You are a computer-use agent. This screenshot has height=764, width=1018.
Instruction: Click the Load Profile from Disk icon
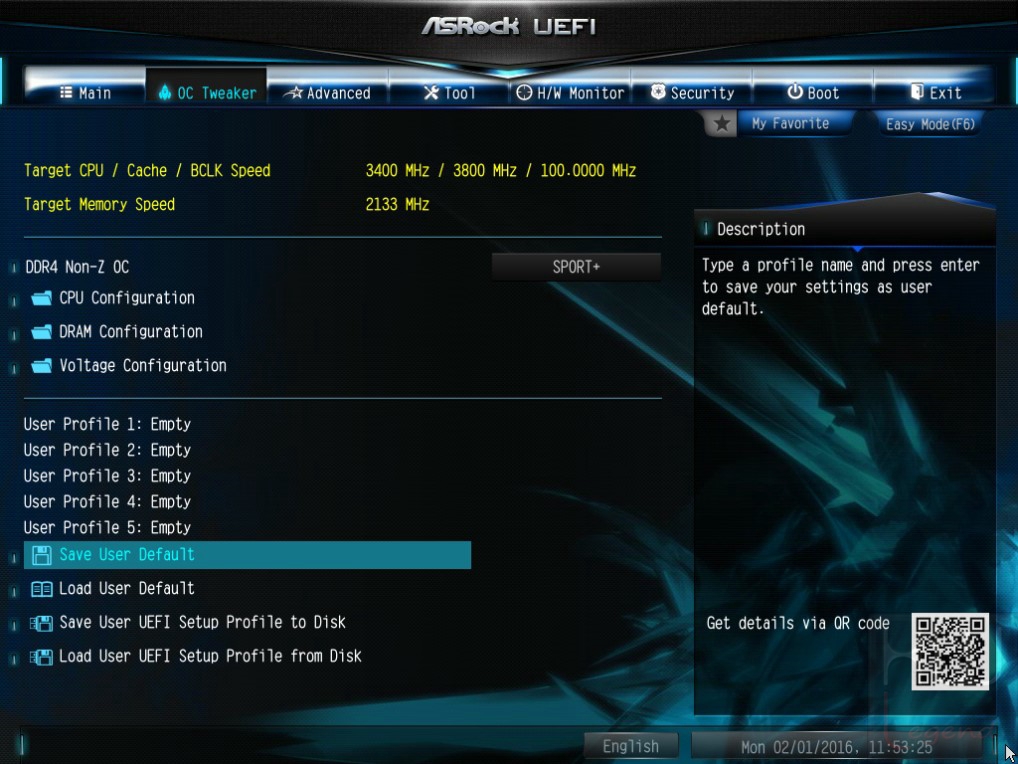coord(42,657)
